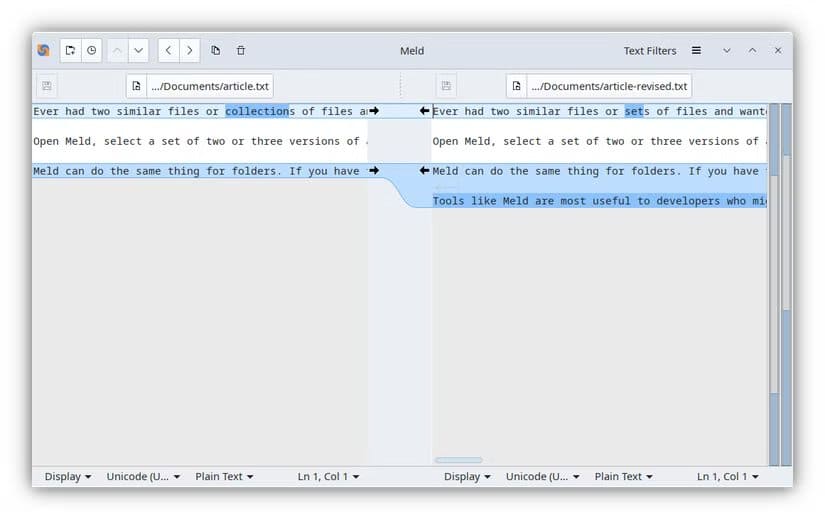Minimize window with title bar down chevron
The height and width of the screenshot is (519, 825).
point(727,51)
